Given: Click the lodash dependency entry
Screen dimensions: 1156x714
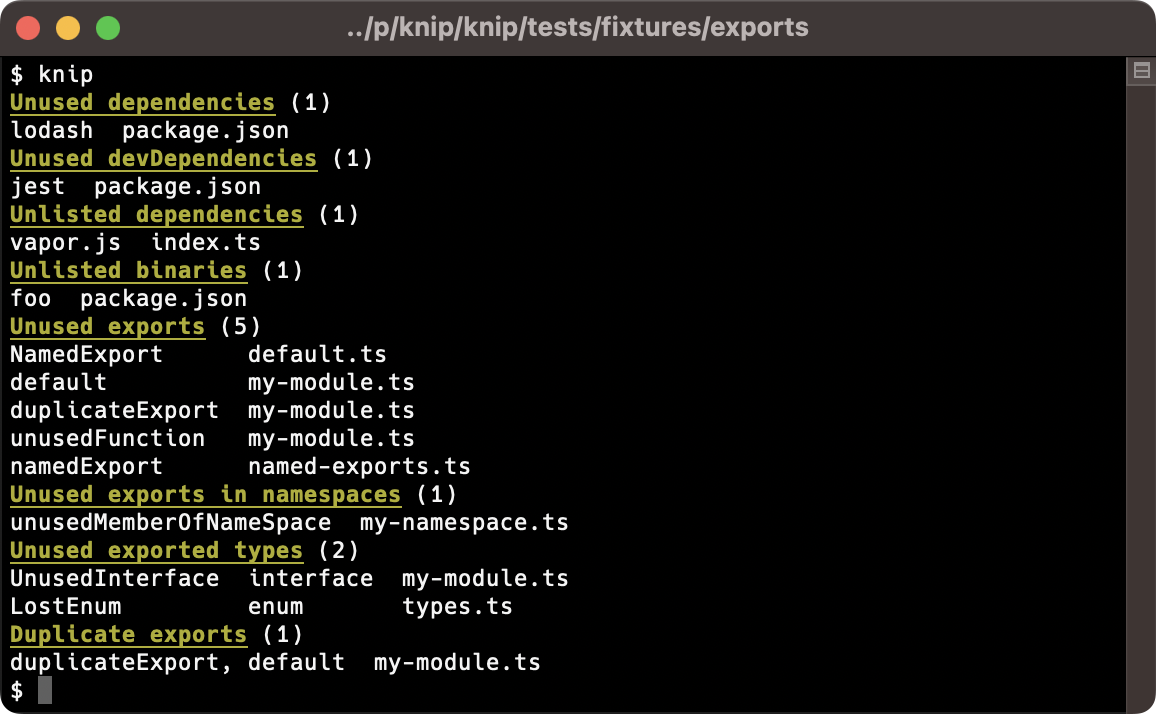Looking at the screenshot, I should (x=52, y=130).
